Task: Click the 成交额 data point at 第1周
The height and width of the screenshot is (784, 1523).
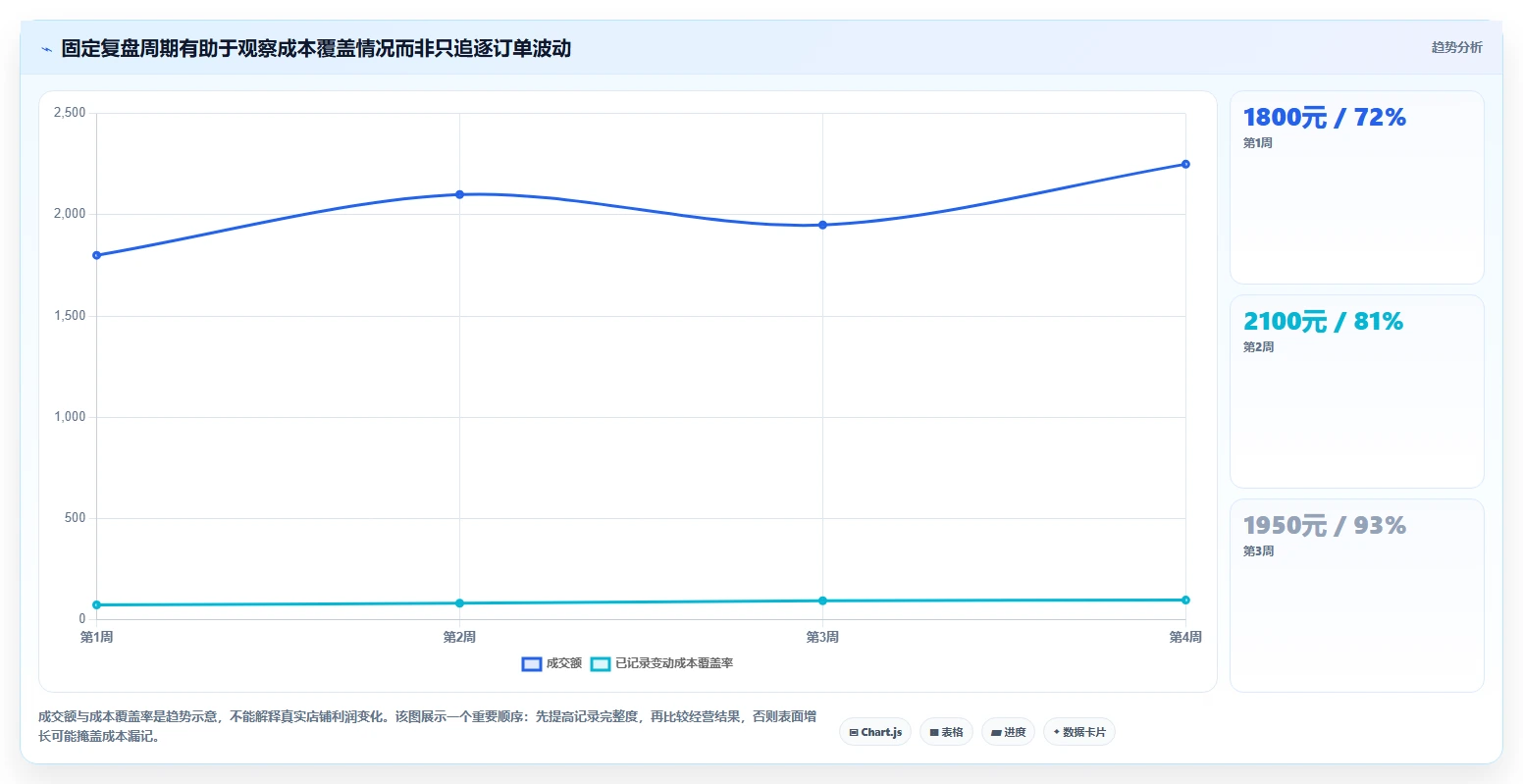Action: coord(96,255)
